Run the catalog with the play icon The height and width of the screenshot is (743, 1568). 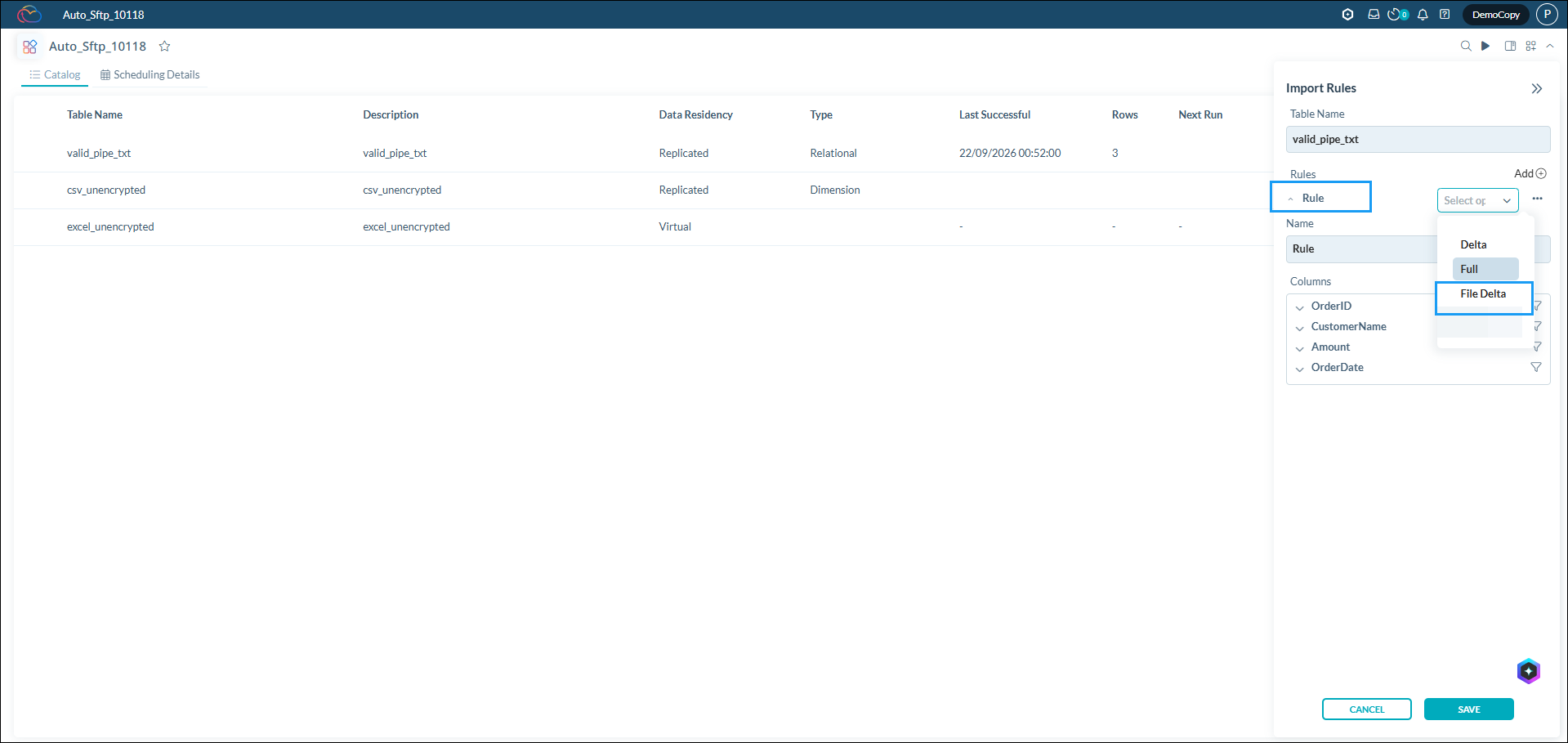[x=1485, y=46]
